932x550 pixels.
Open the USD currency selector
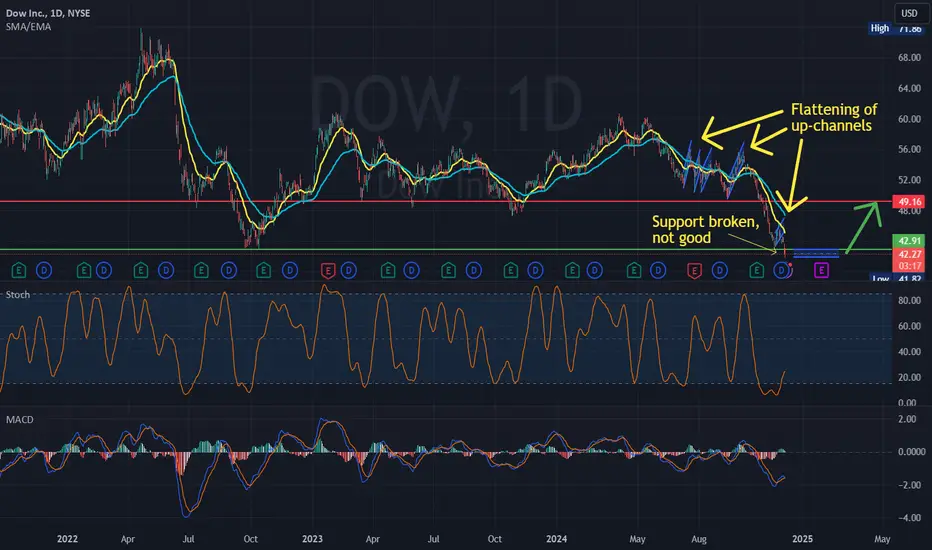(x=909, y=13)
